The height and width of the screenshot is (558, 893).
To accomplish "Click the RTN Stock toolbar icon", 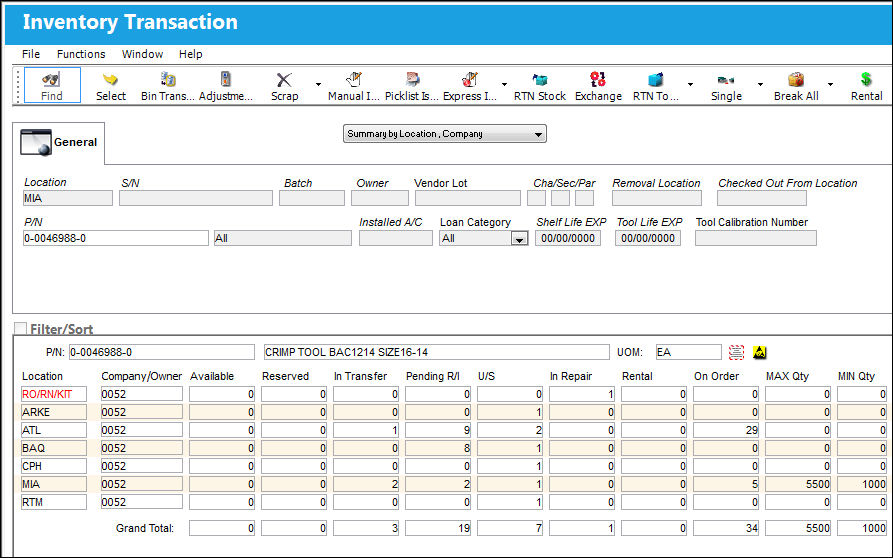I will point(539,79).
